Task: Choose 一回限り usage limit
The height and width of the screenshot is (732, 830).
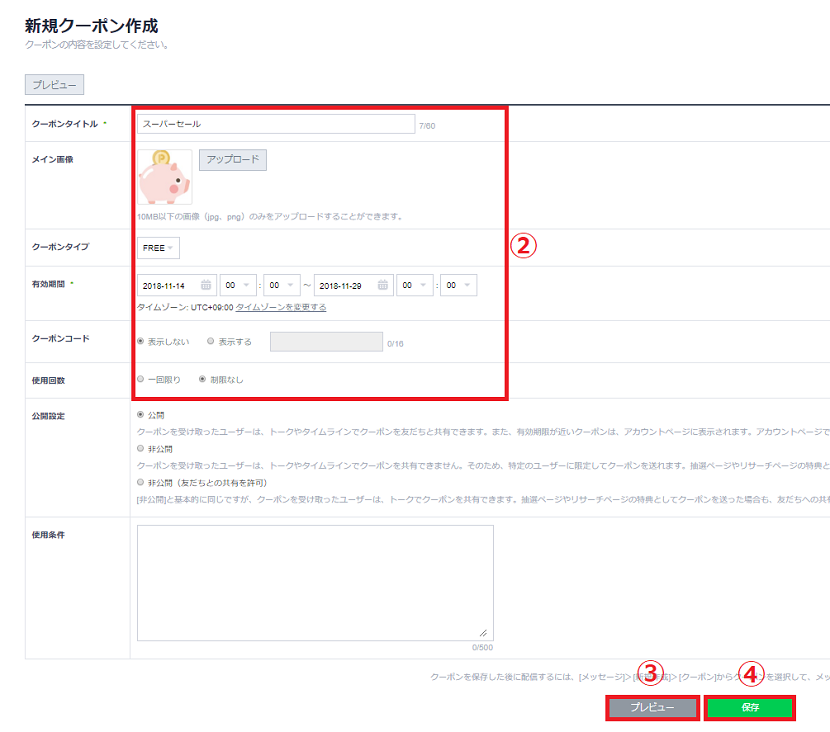Action: pos(141,379)
